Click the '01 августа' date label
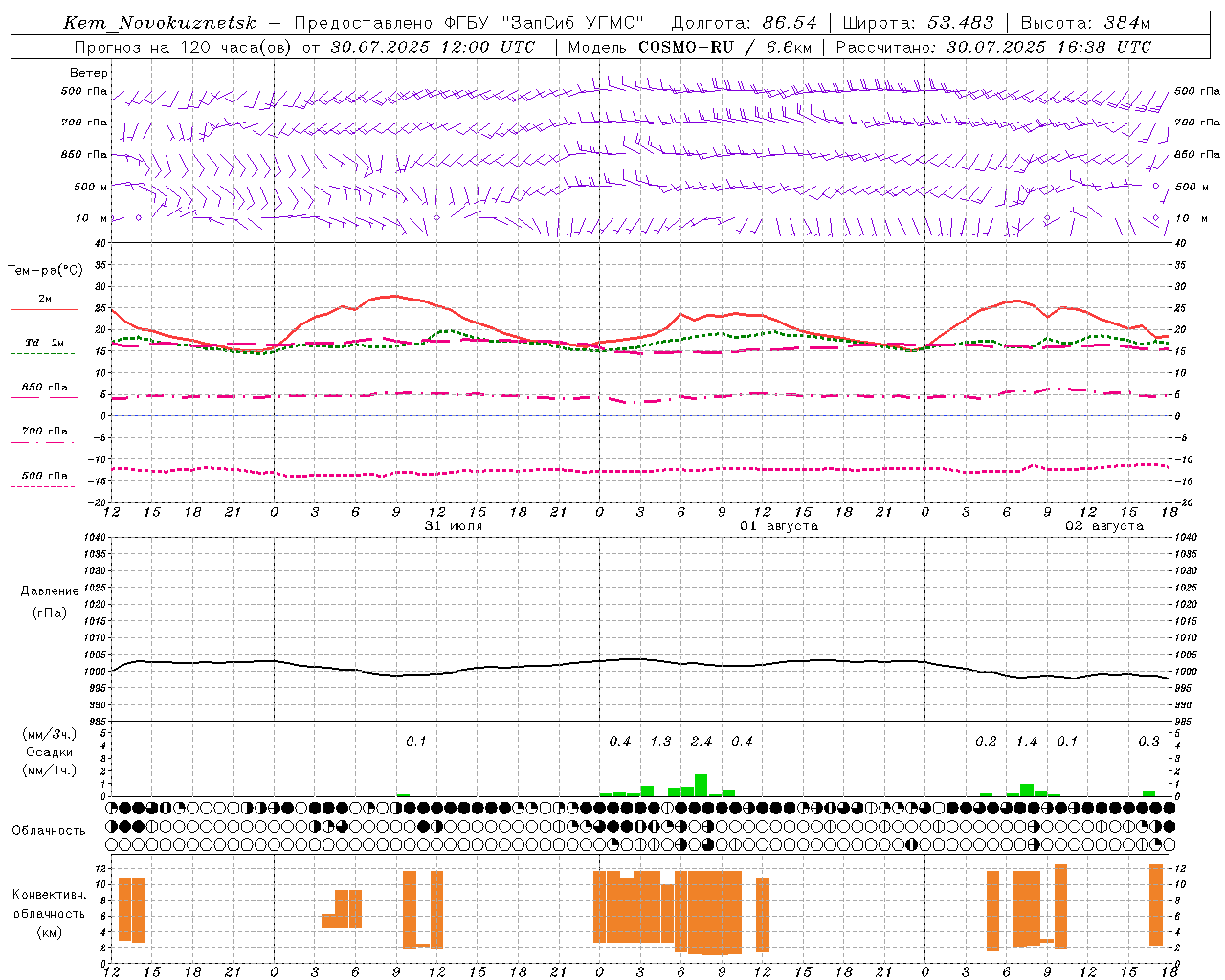 click(779, 526)
